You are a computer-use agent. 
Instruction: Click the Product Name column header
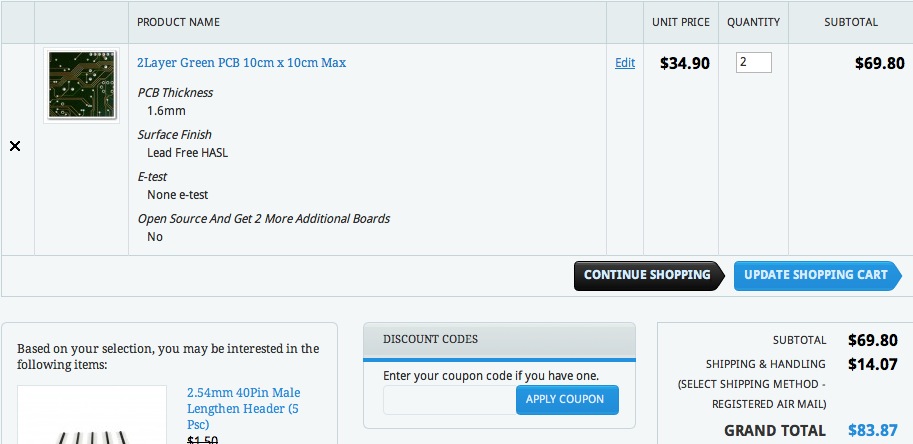pyautogui.click(x=178, y=22)
